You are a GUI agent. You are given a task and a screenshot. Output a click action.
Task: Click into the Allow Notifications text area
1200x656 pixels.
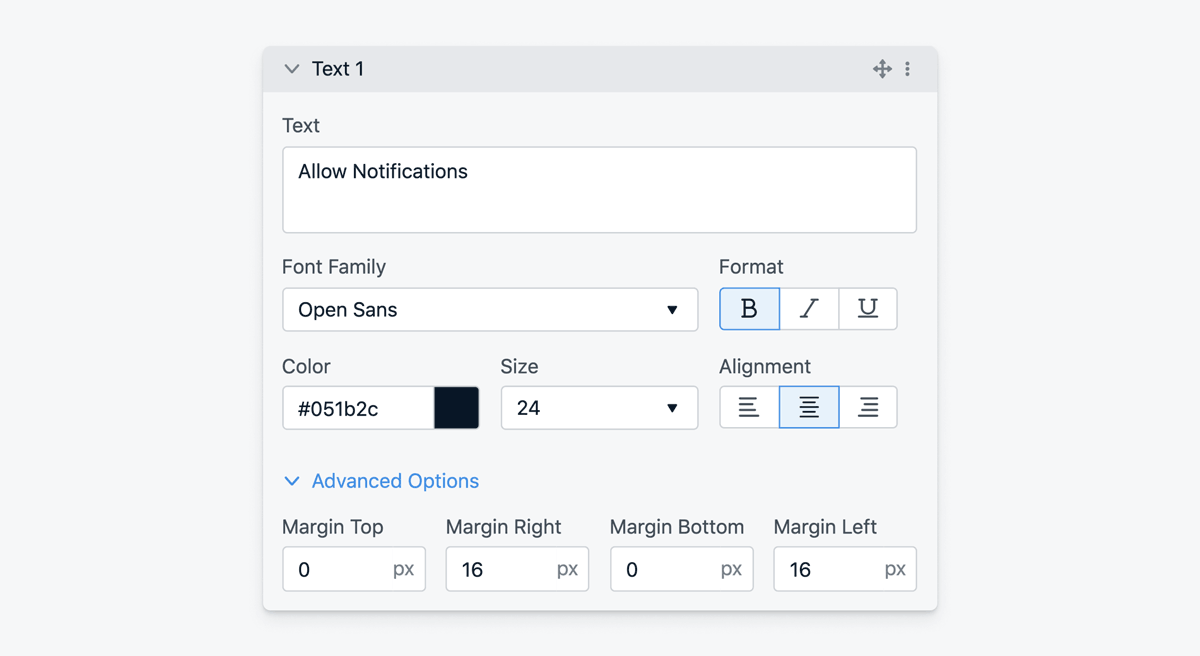coord(599,190)
